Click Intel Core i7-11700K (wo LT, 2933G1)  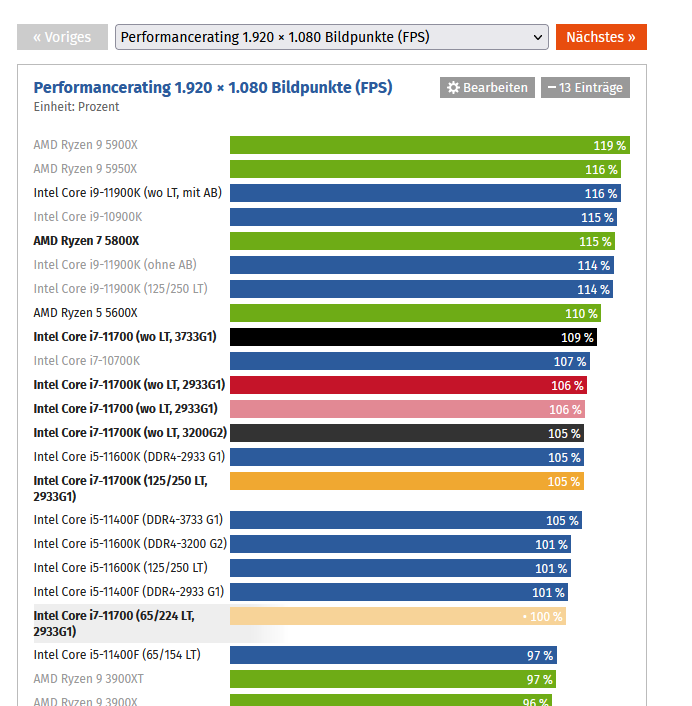[129, 385]
